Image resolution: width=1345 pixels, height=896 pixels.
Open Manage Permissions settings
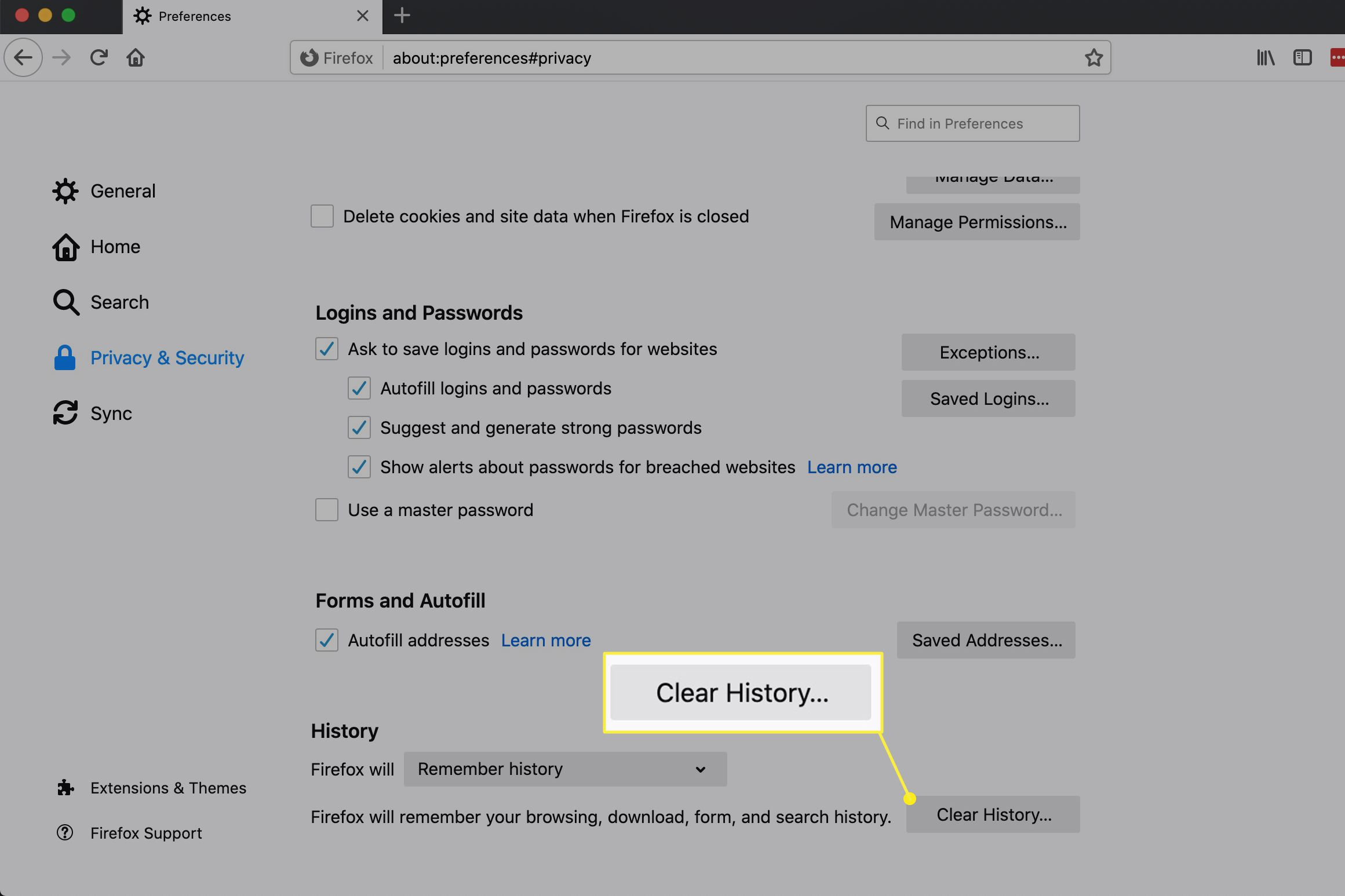coord(977,221)
